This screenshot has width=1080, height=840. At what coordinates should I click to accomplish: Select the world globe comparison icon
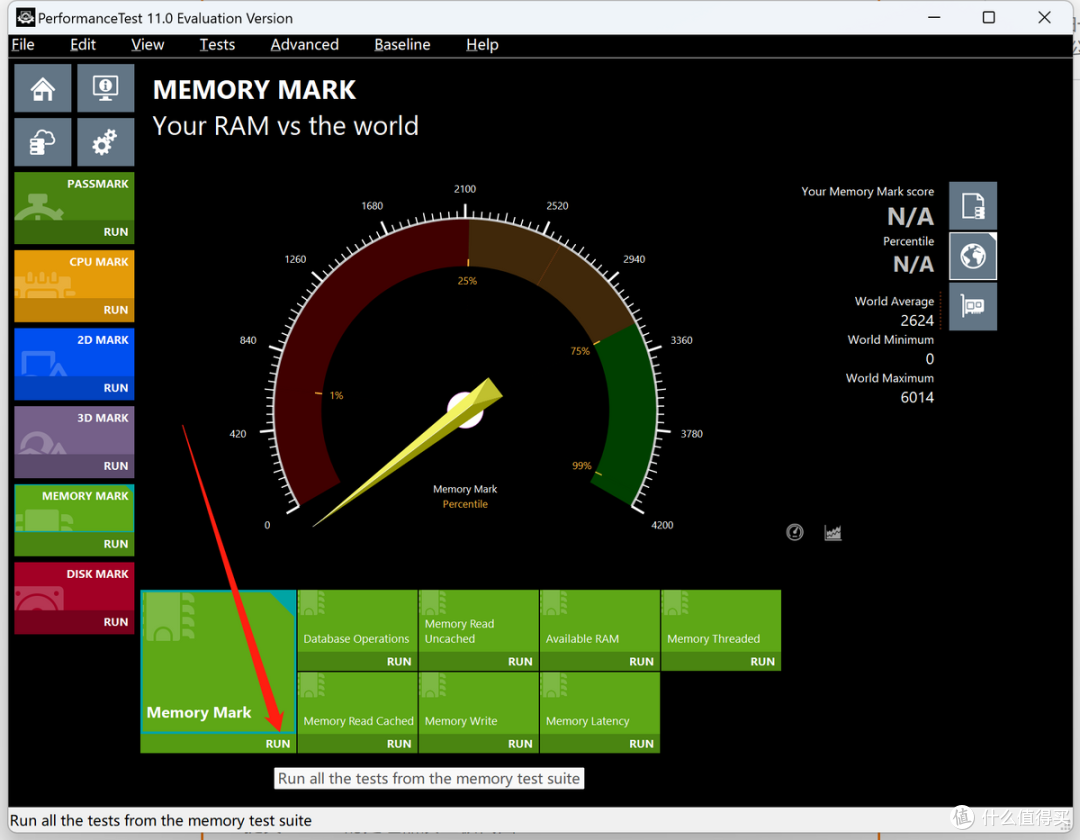click(x=973, y=256)
